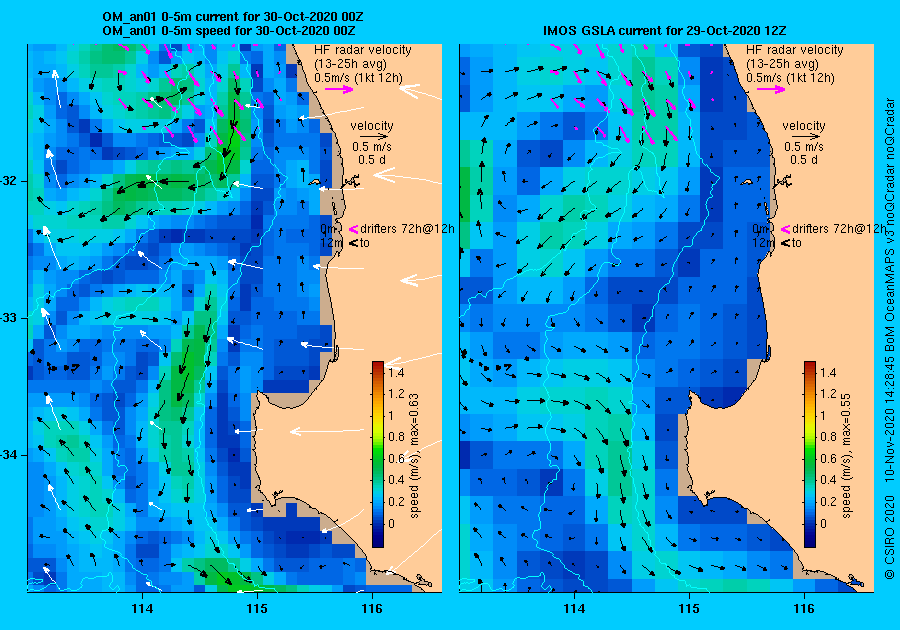Click longitude label 114 under OM_an01 panel

(142, 609)
